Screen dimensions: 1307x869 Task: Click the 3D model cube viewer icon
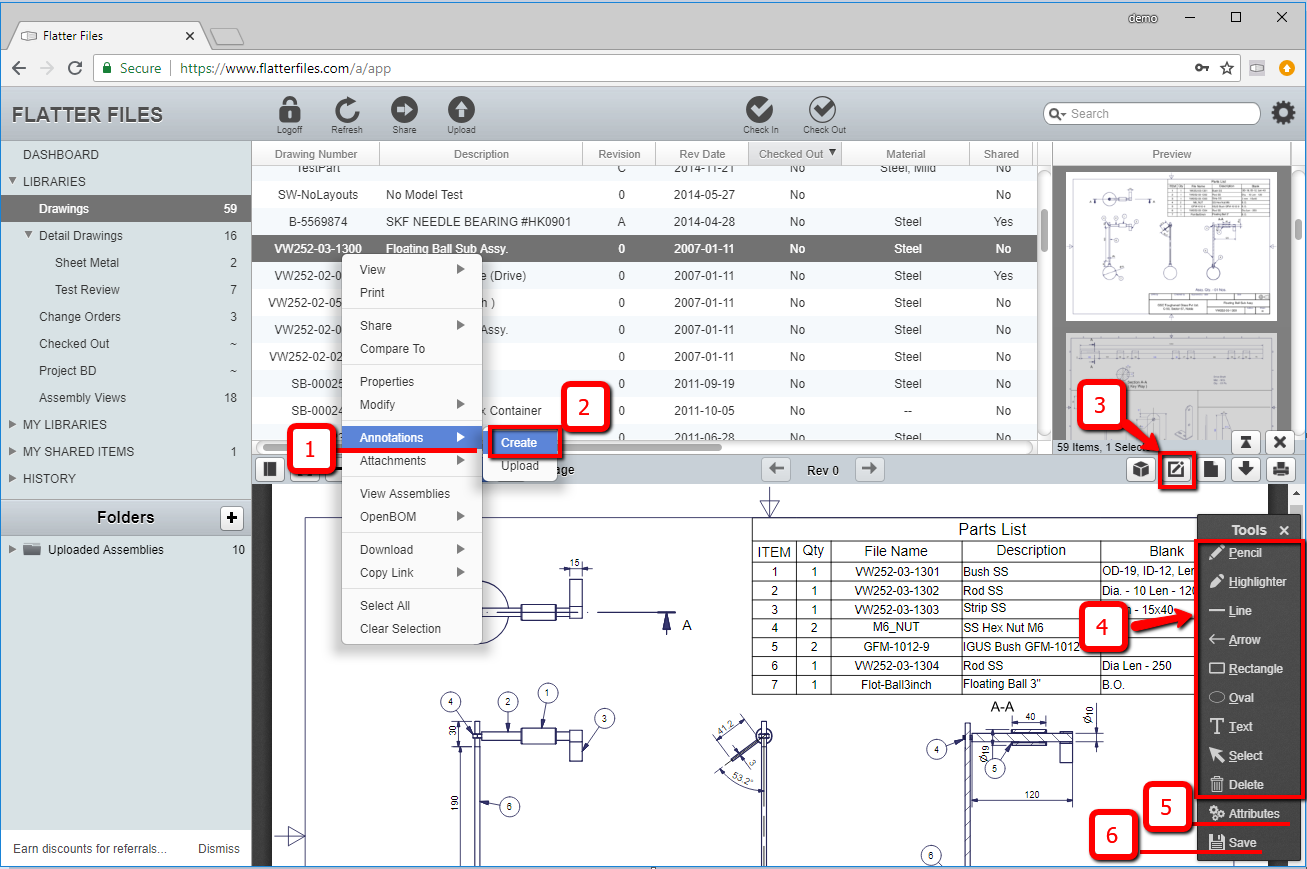[1141, 469]
